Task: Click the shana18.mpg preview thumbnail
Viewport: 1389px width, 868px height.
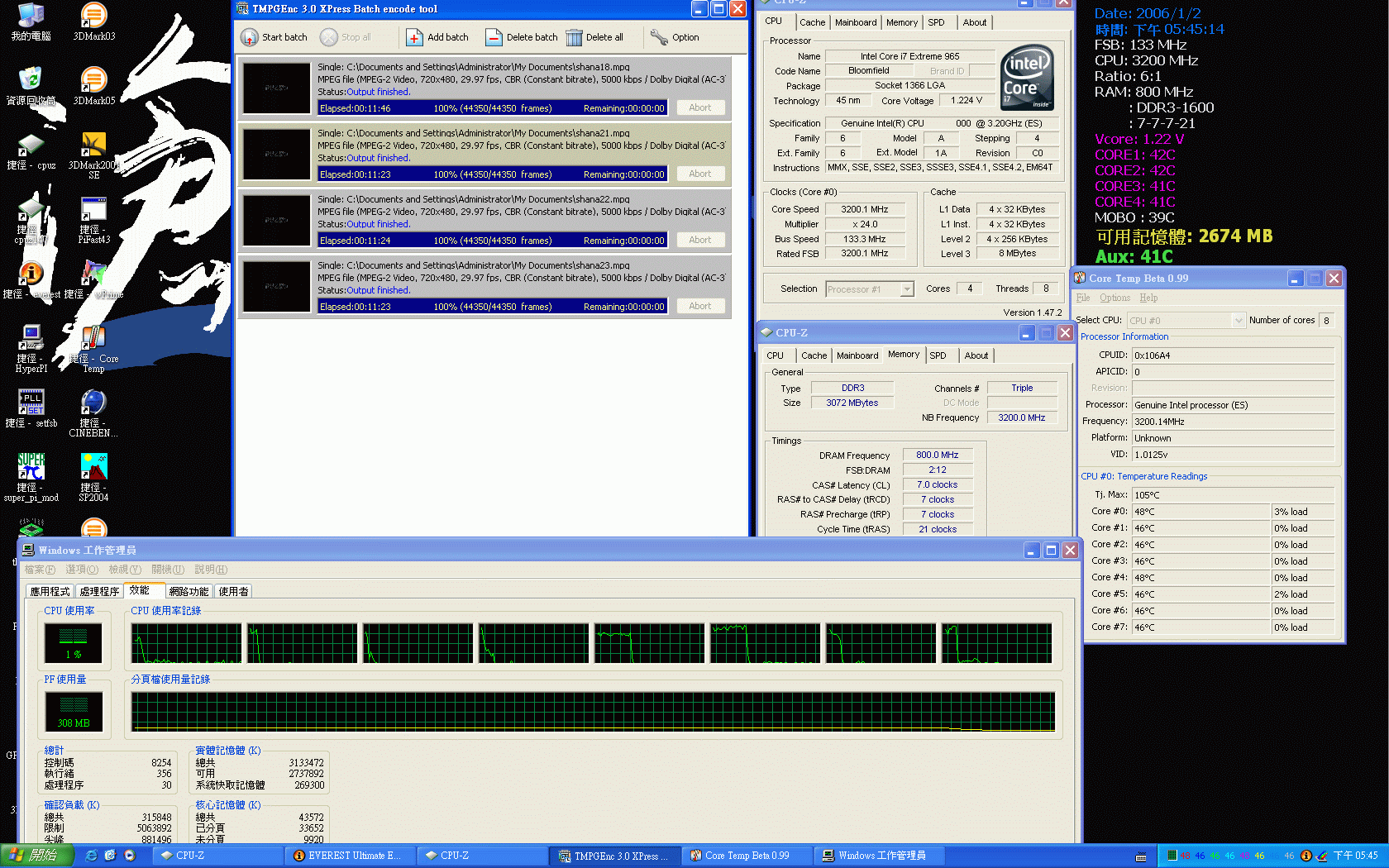Action: pyautogui.click(x=276, y=88)
